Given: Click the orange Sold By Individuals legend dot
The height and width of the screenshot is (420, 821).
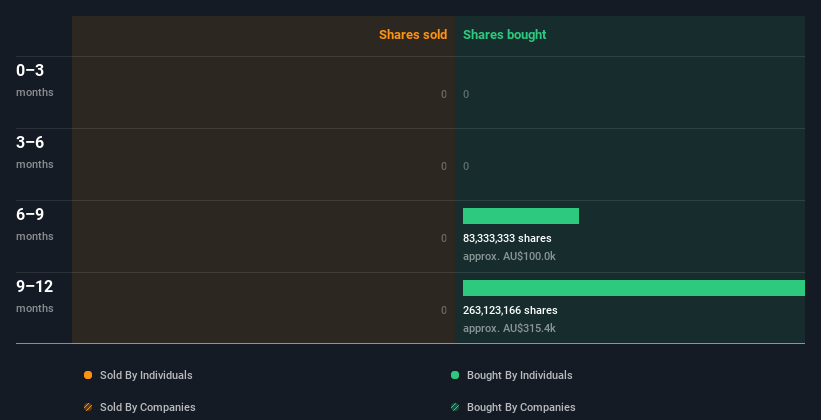Looking at the screenshot, I should tap(88, 375).
